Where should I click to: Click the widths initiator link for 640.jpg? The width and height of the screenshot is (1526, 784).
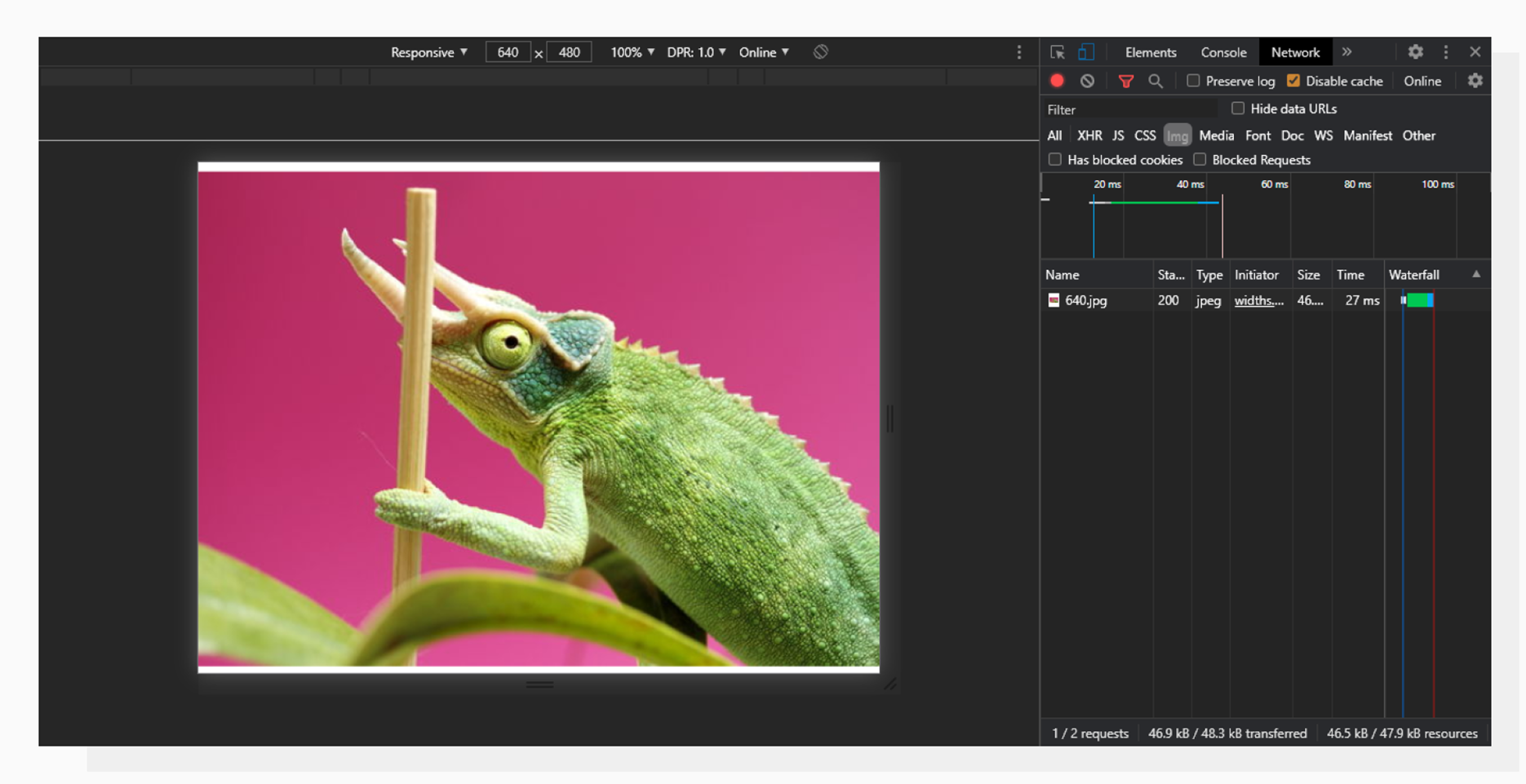1258,300
